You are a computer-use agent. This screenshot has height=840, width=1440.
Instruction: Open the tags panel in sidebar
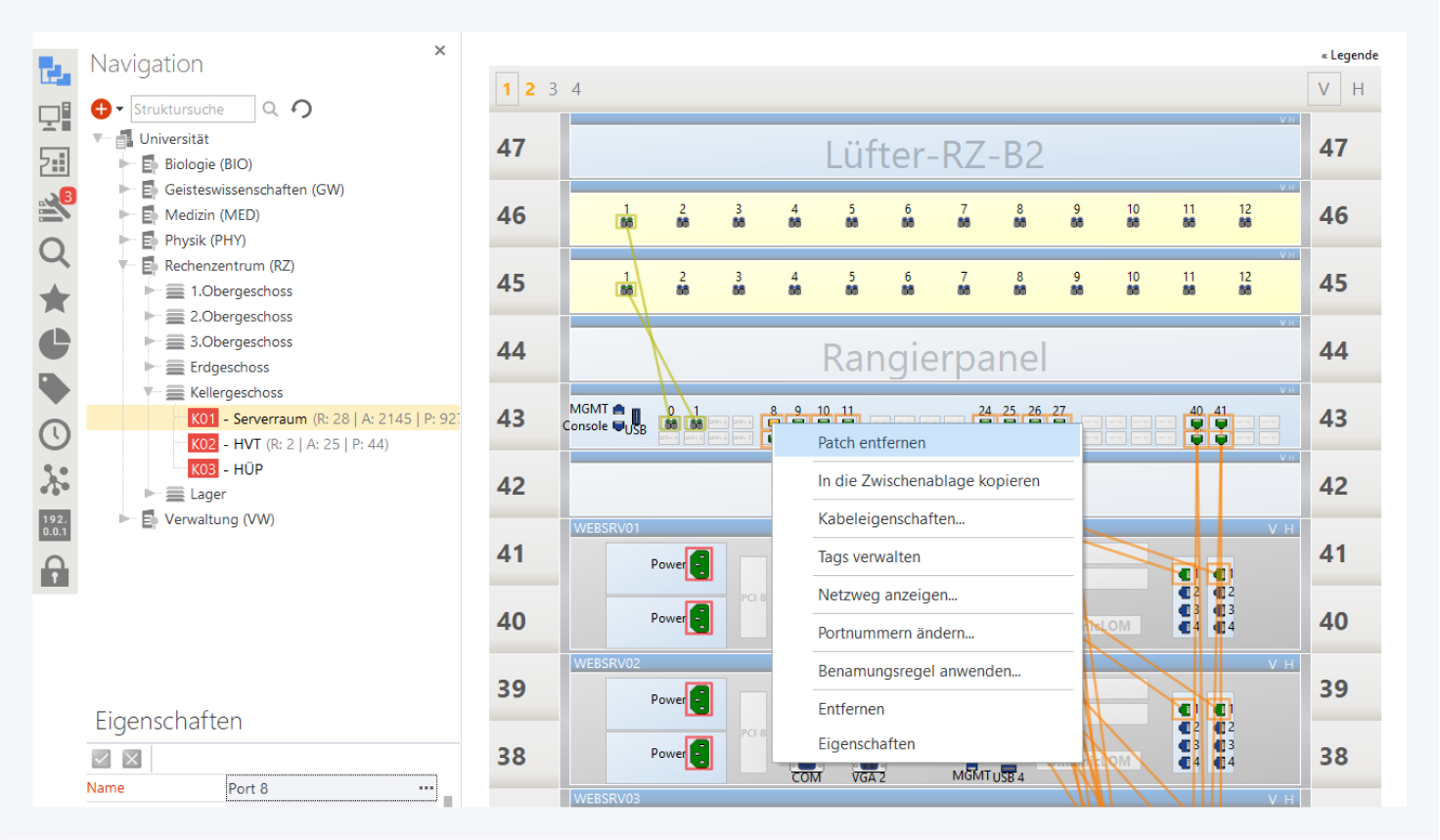[x=55, y=388]
